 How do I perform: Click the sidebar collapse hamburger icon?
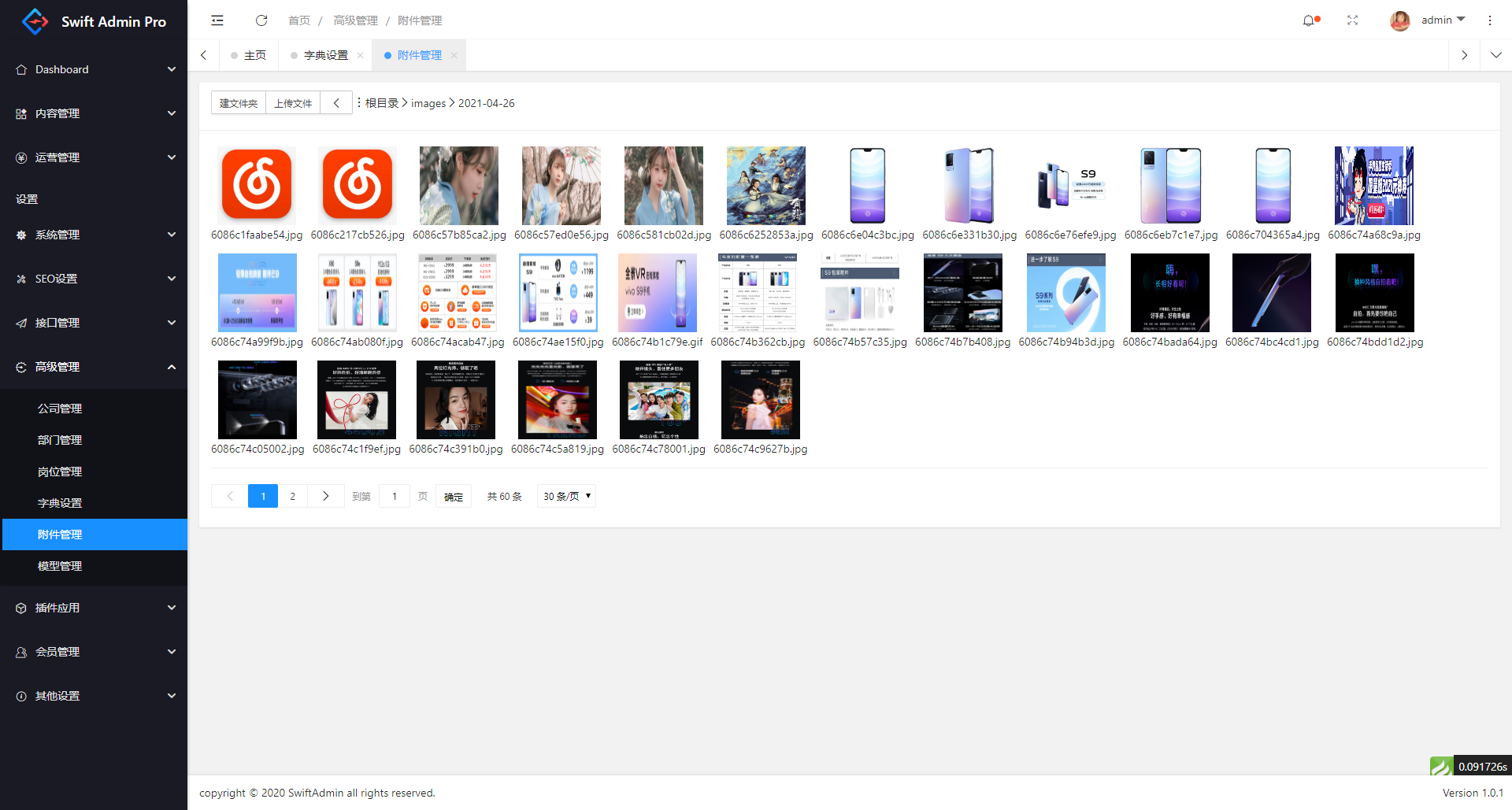(217, 20)
